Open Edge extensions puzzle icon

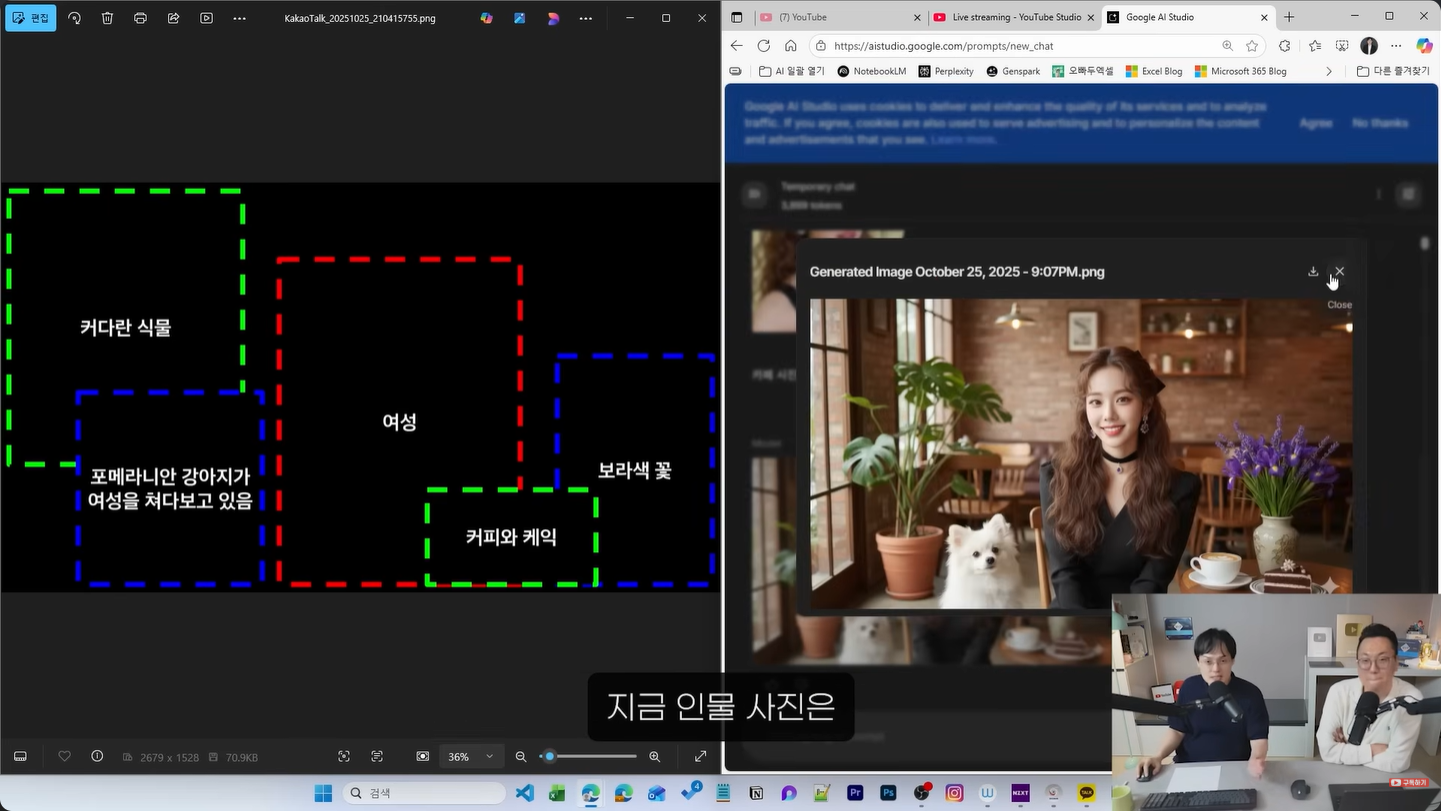[1285, 46]
